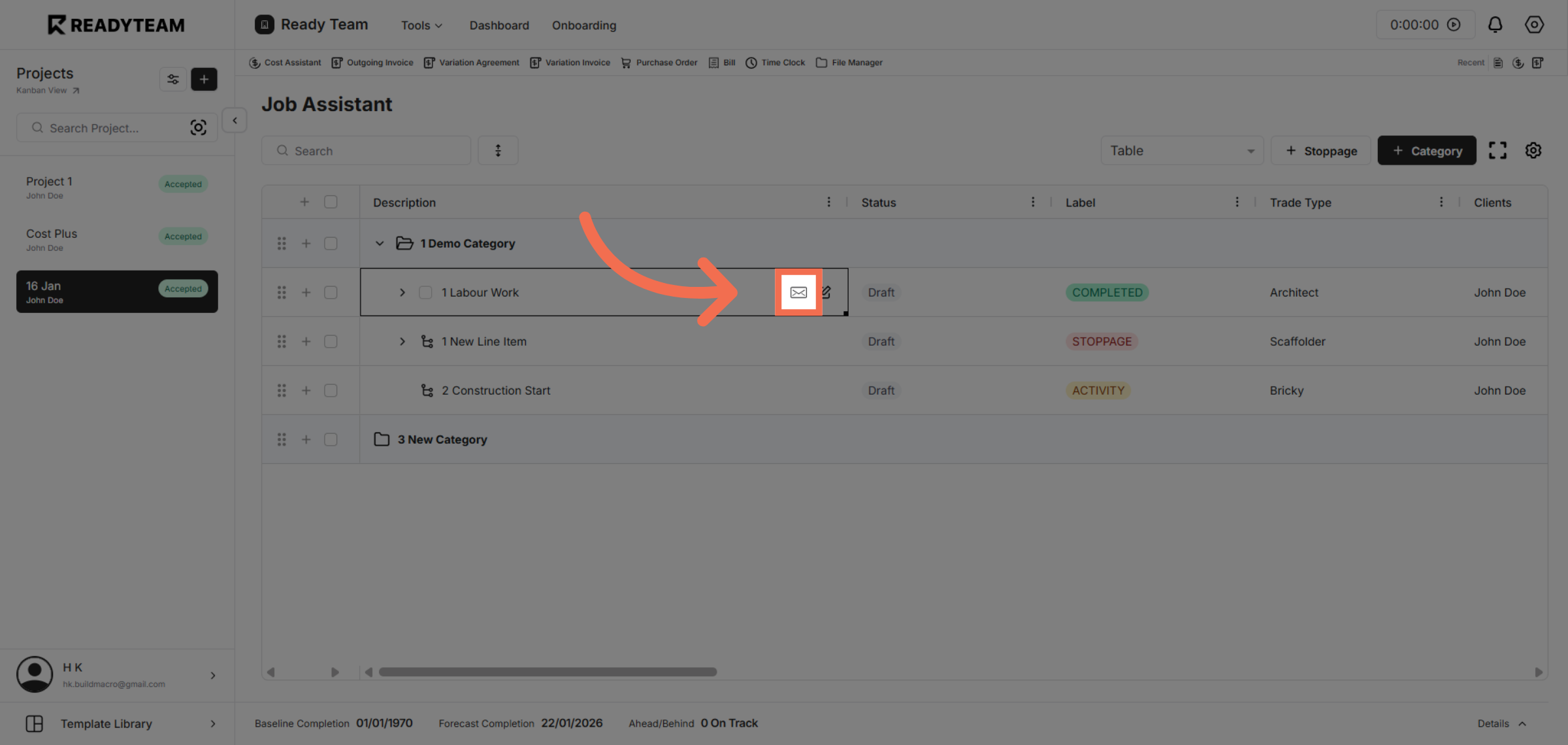
Task: Open the Tools menu
Action: 421,25
